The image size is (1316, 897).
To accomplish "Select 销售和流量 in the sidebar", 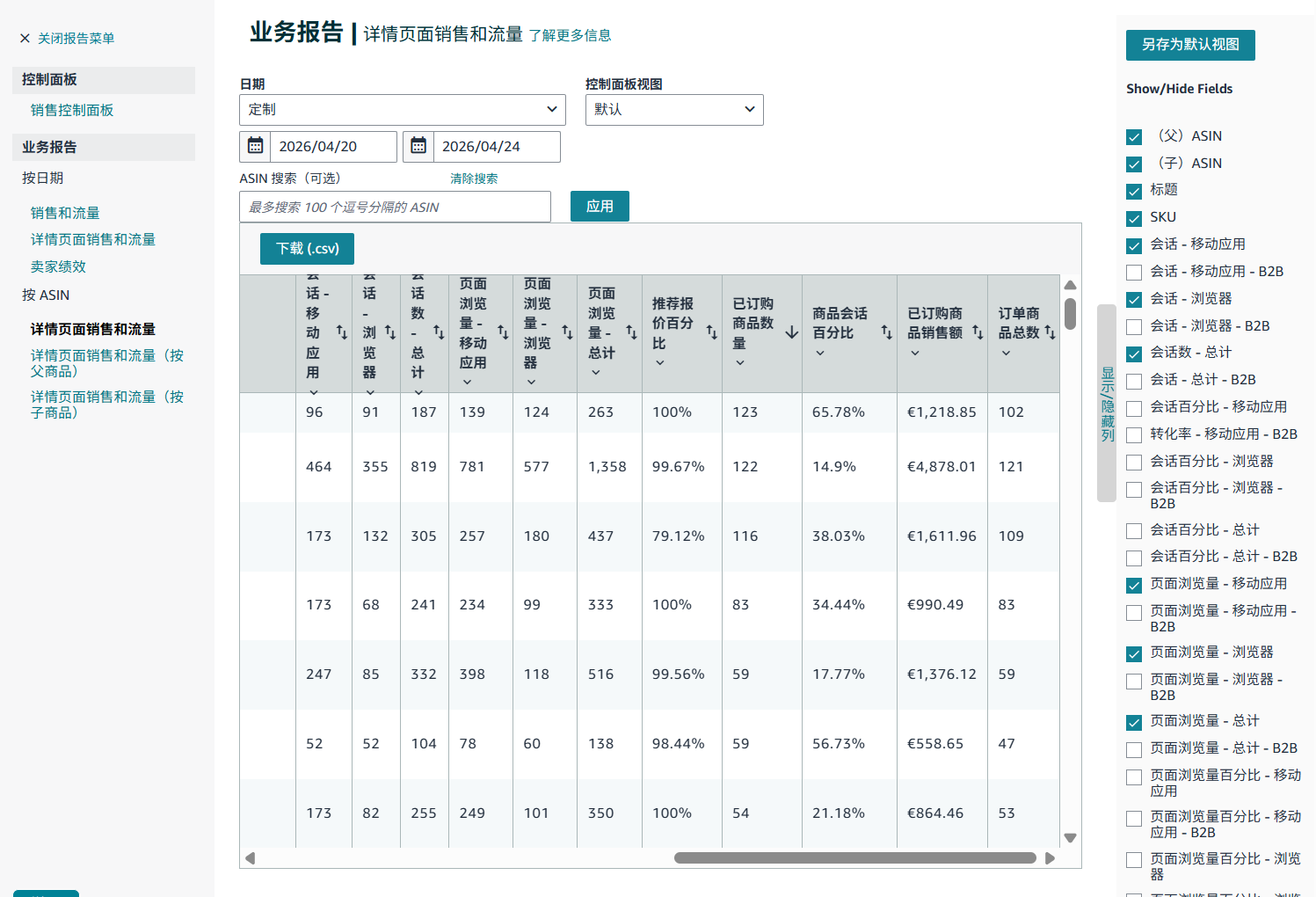I will (x=64, y=212).
